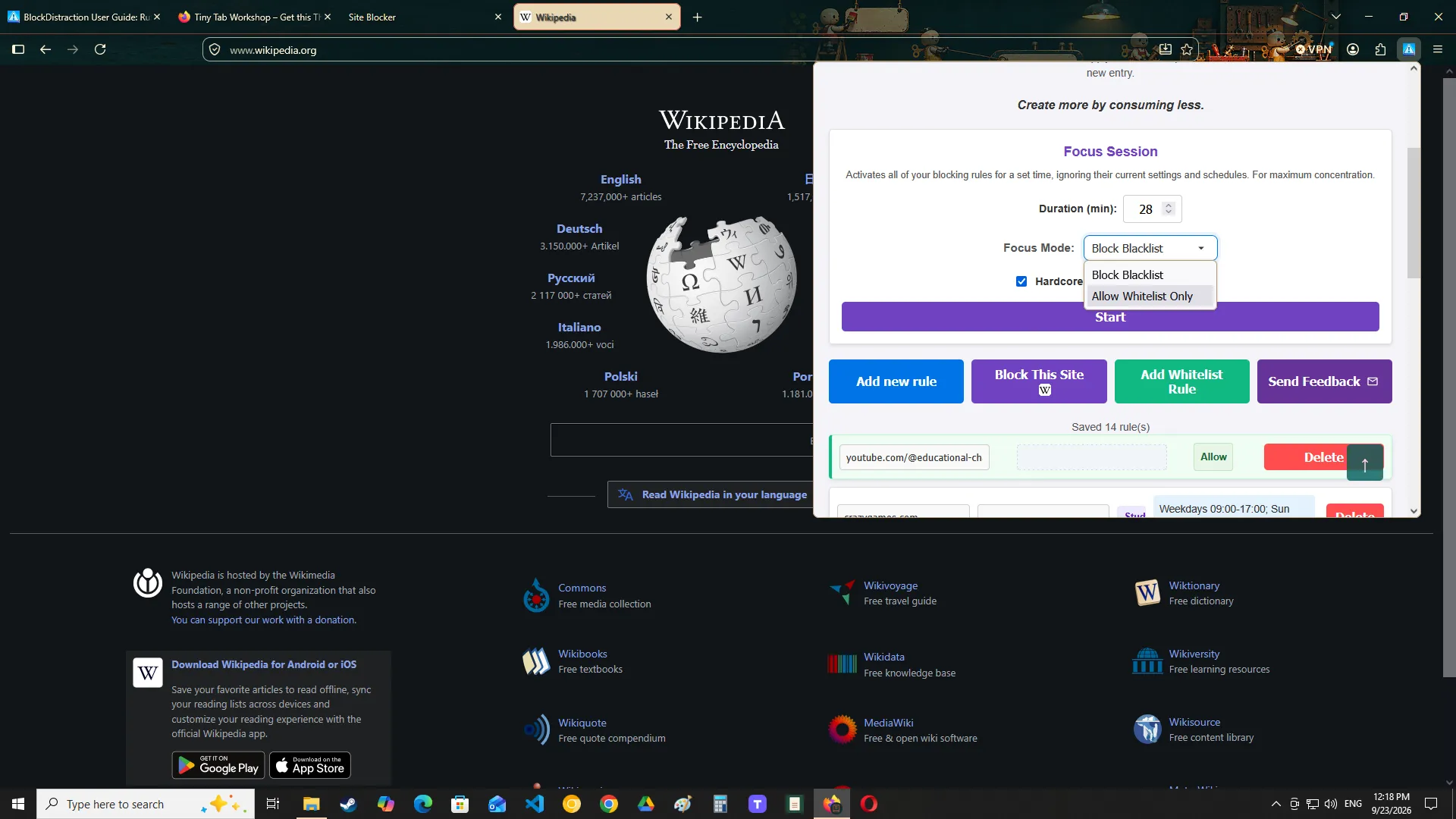Bookmark this page with the star icon
The height and width of the screenshot is (819, 1456).
(1187, 49)
